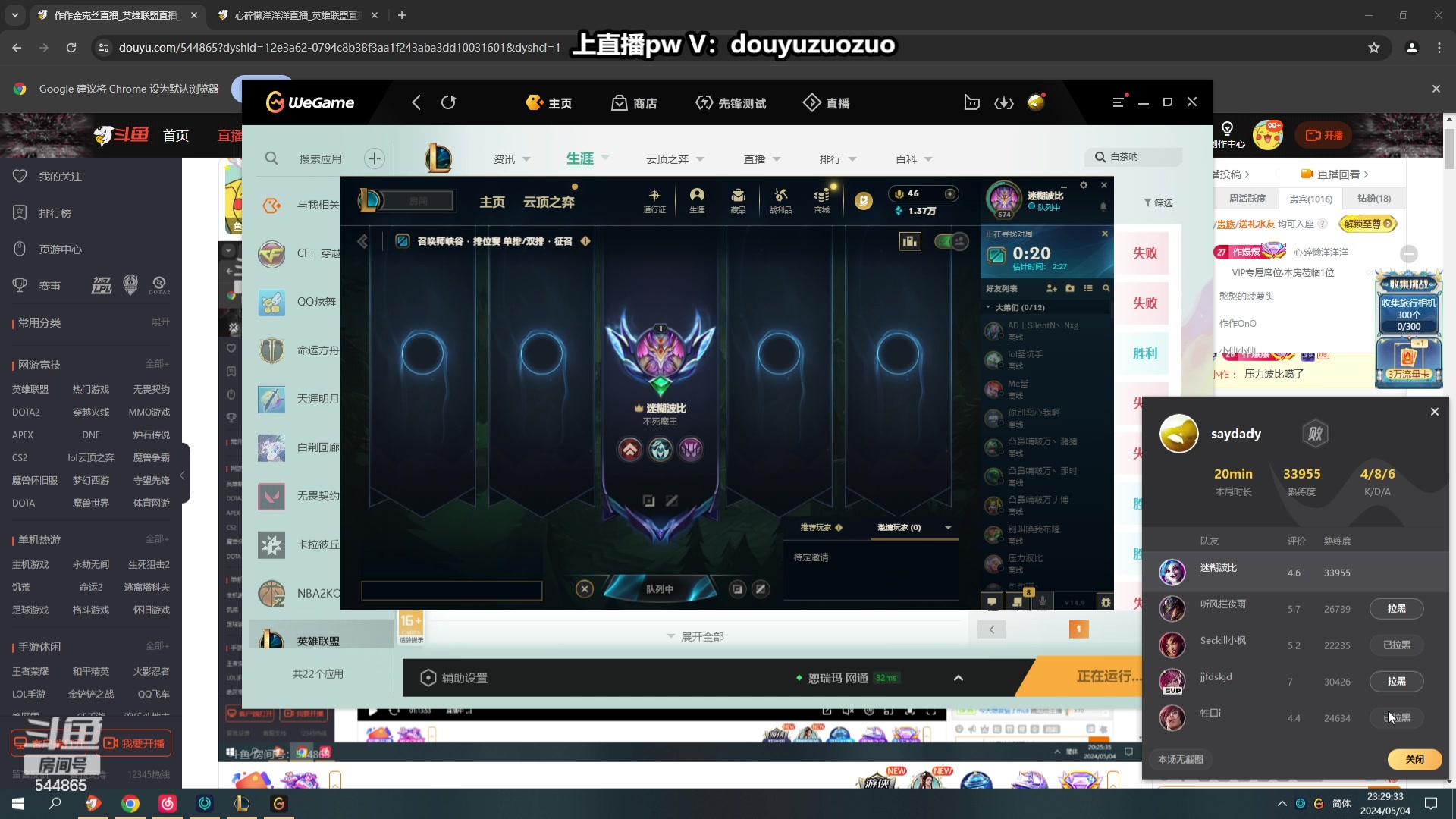1456x819 pixels.
Task: Click the lobby chat input field
Action: coord(452,590)
